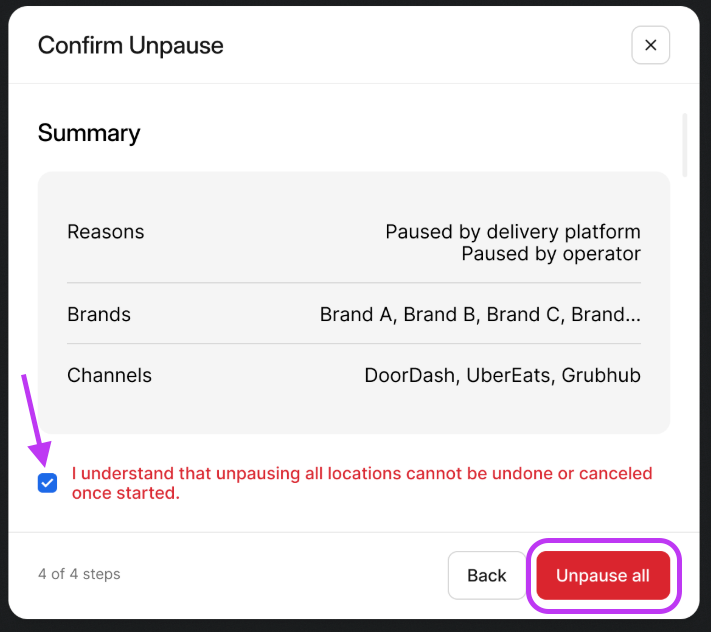Screen dimensions: 711x632
Task: Click the Summary heading
Action: pyautogui.click(x=89, y=133)
